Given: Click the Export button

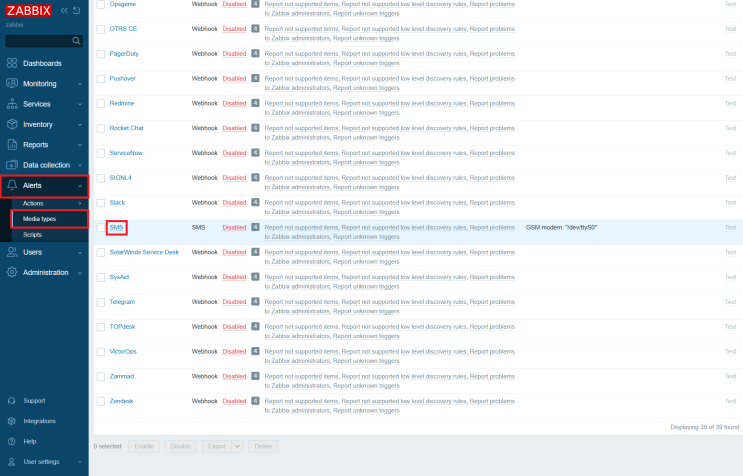Looking at the screenshot, I should point(217,446).
